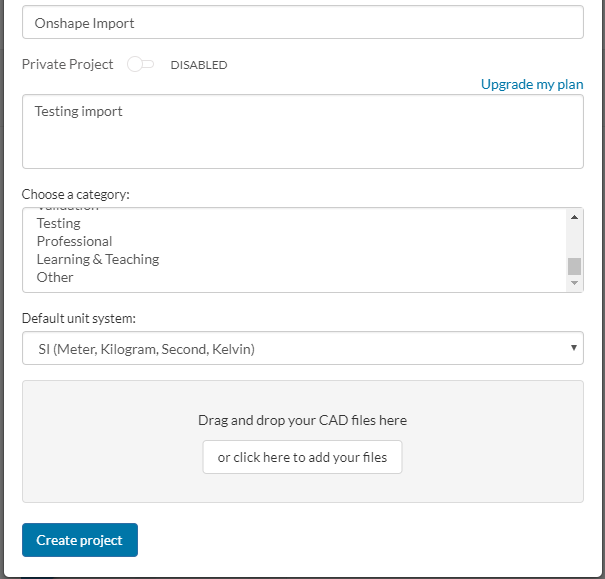Screen dimensions: 605x579
Task: Toggle the Private Project switch
Action: click(x=141, y=65)
